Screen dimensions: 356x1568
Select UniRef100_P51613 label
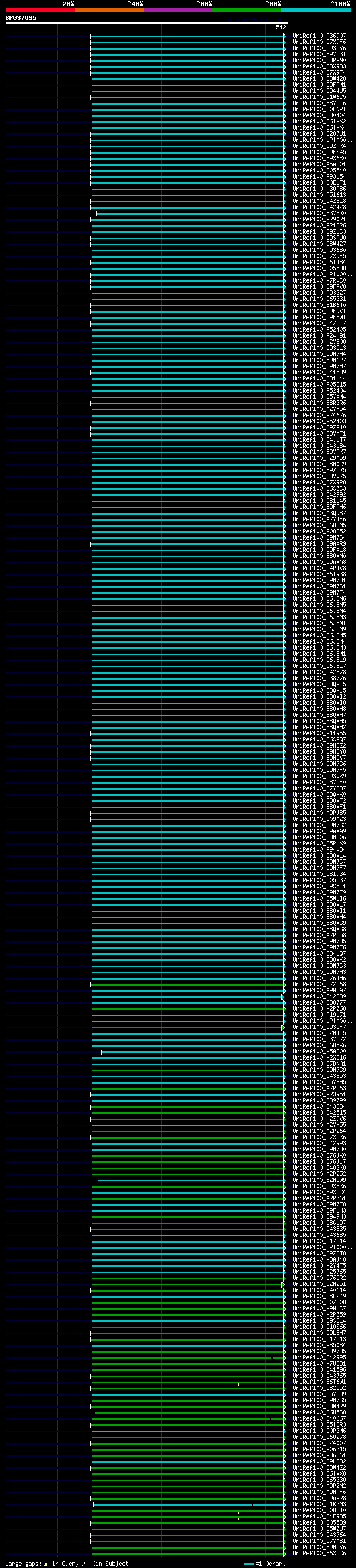[319, 195]
